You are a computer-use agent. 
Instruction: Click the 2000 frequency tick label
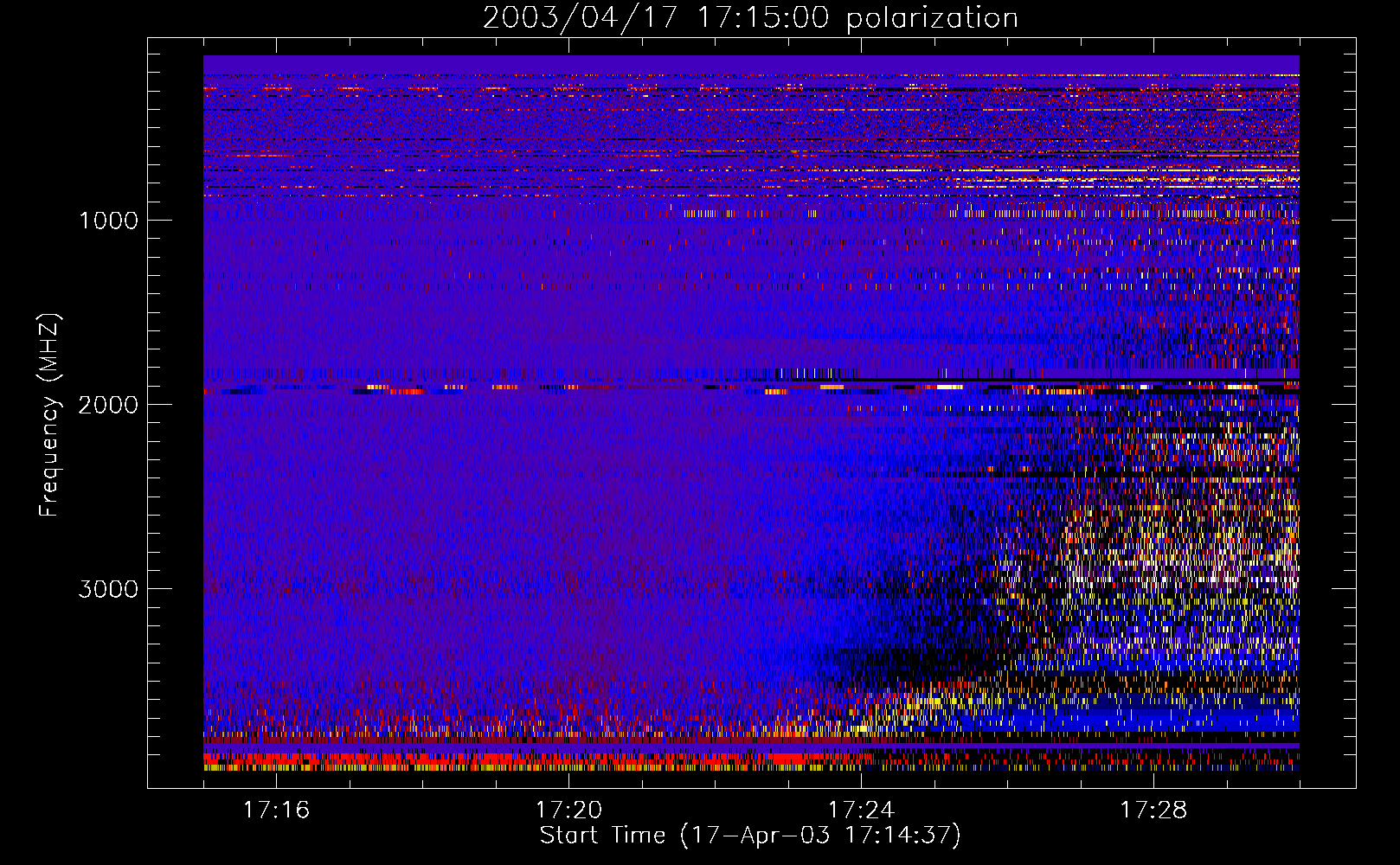108,405
